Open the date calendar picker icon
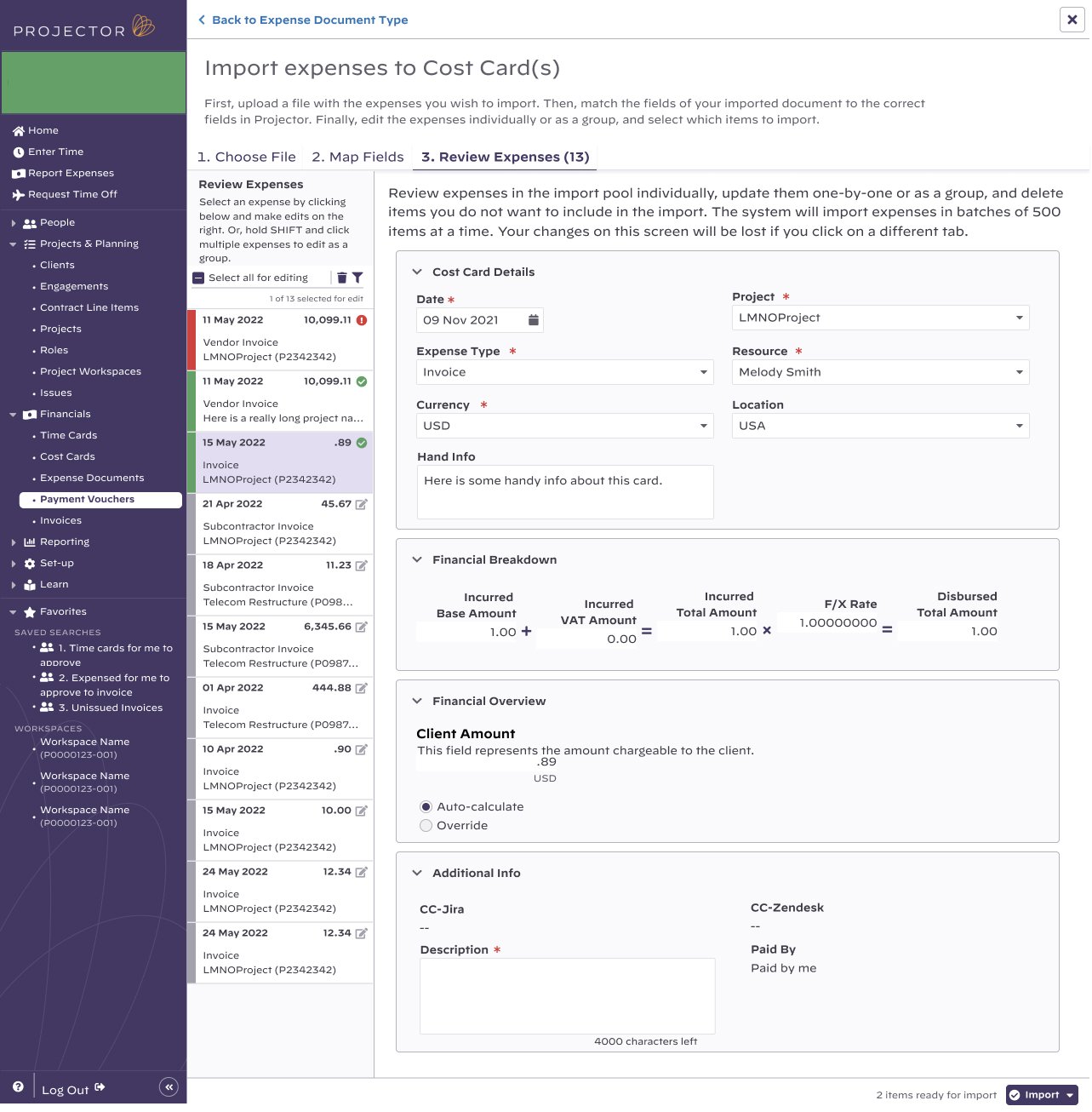1092x1112 pixels. [534, 320]
